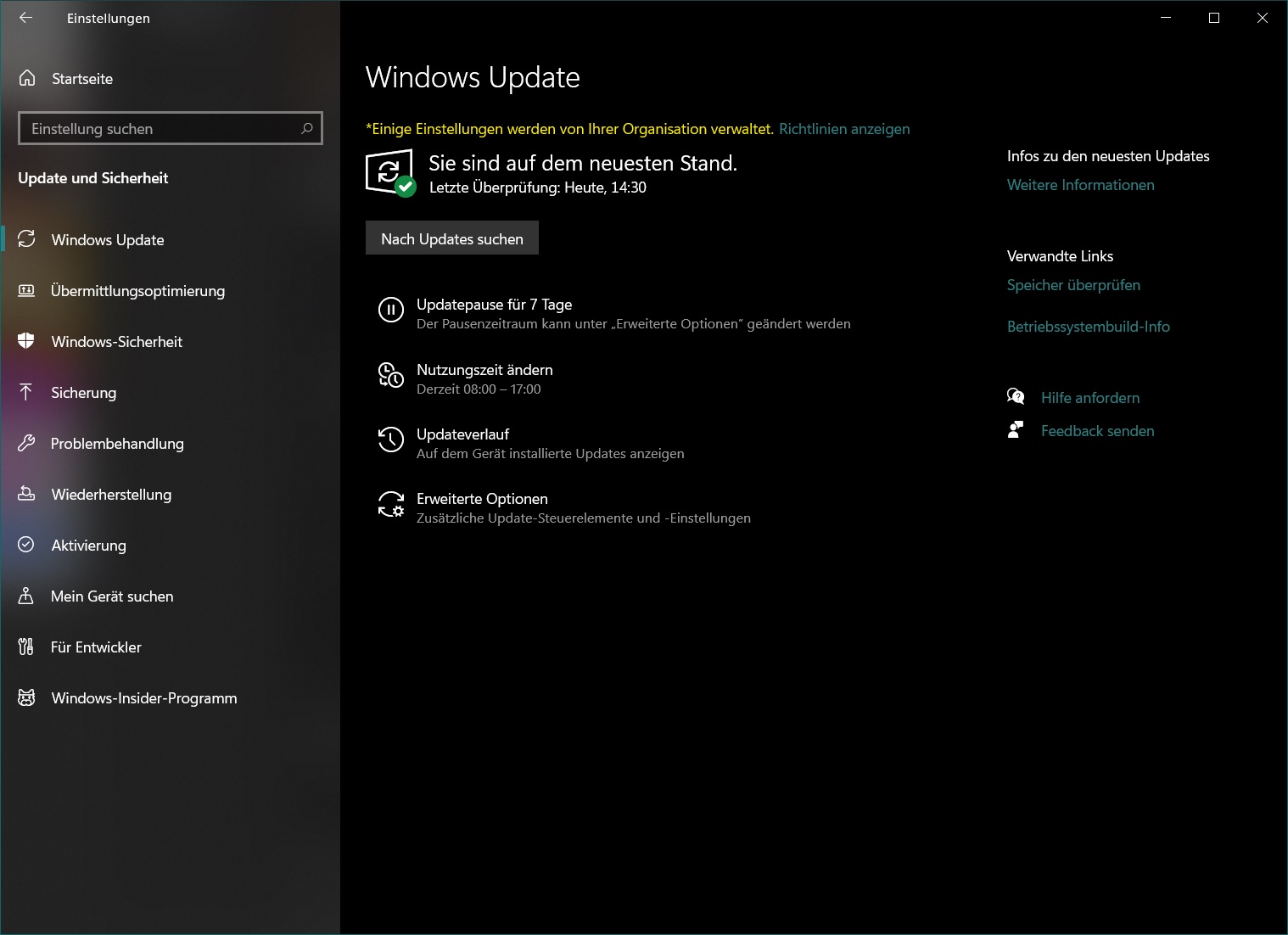This screenshot has width=1288, height=935.
Task: Click the gear-sync icon for Erweiterte Optionen
Action: (x=390, y=504)
